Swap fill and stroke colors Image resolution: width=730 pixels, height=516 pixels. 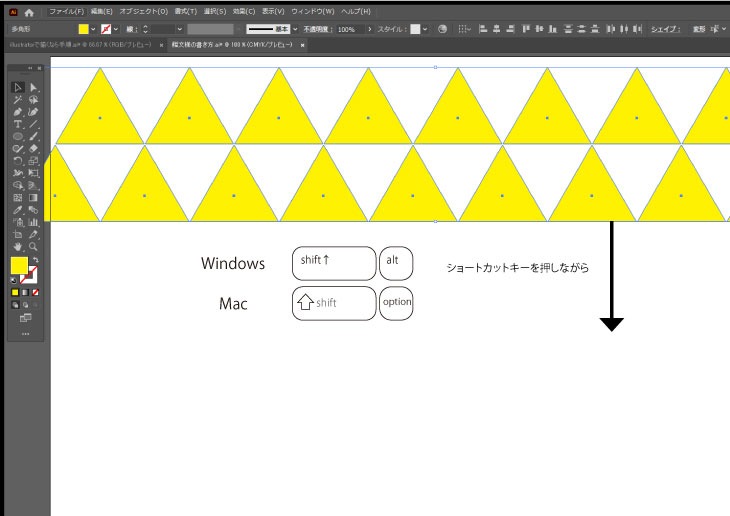35,260
